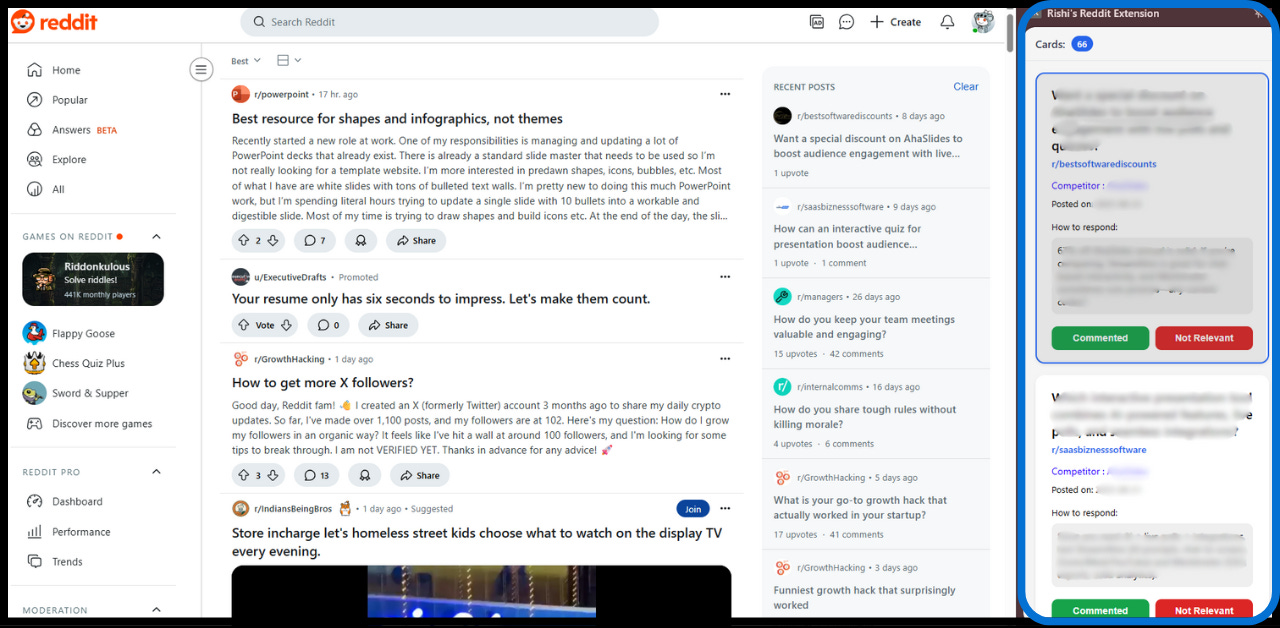Open recent post about team meetings
This screenshot has width=1280, height=628.
[864, 327]
